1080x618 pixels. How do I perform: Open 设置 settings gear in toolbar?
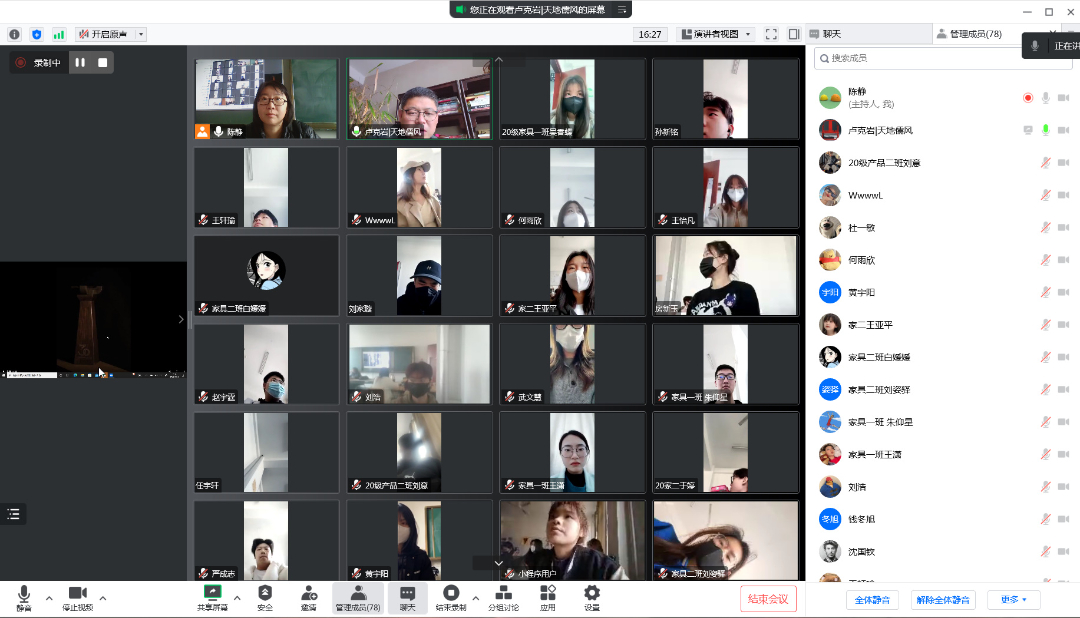(592, 593)
